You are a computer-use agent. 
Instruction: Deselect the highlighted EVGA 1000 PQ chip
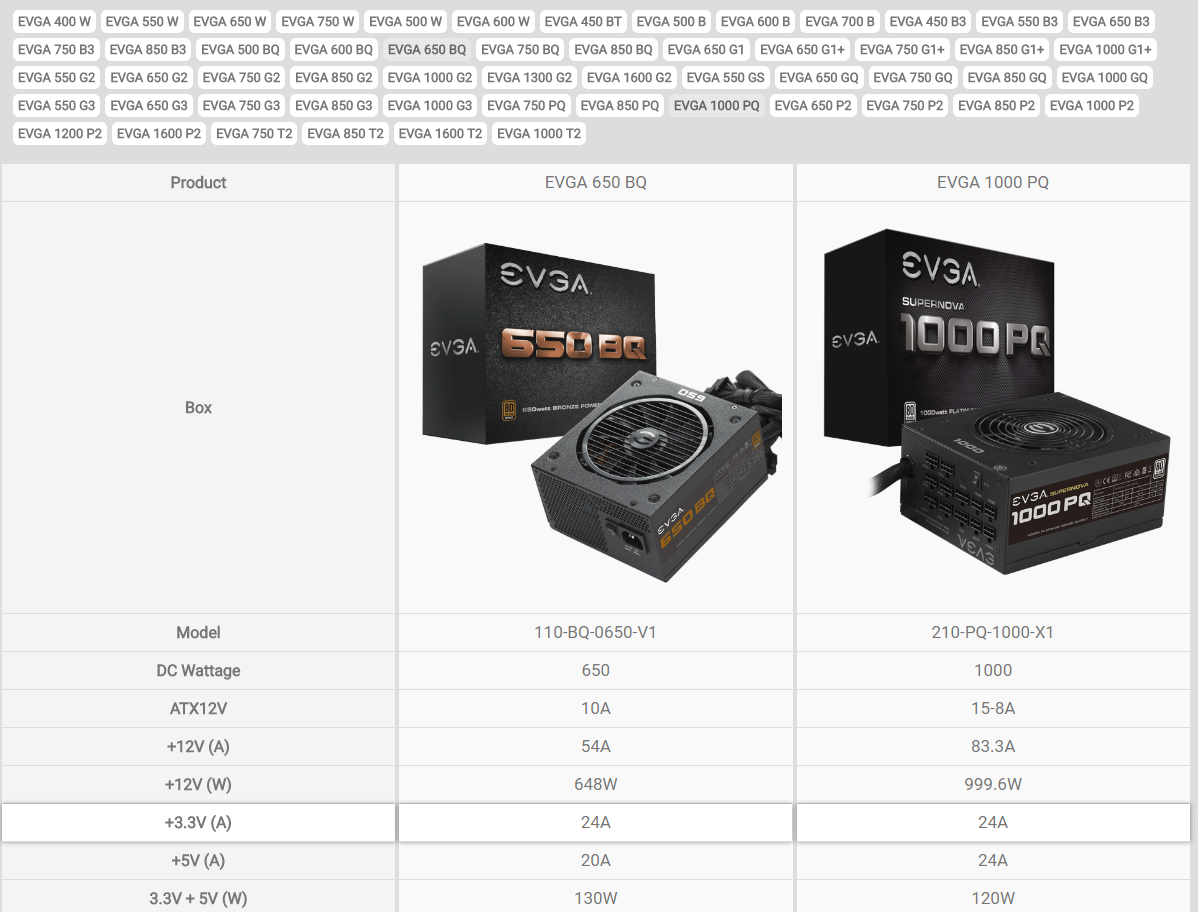[x=717, y=105]
